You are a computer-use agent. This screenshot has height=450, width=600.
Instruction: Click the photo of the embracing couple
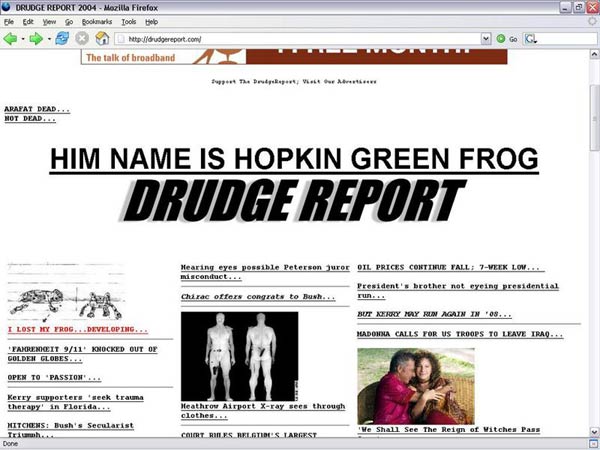tap(416, 386)
